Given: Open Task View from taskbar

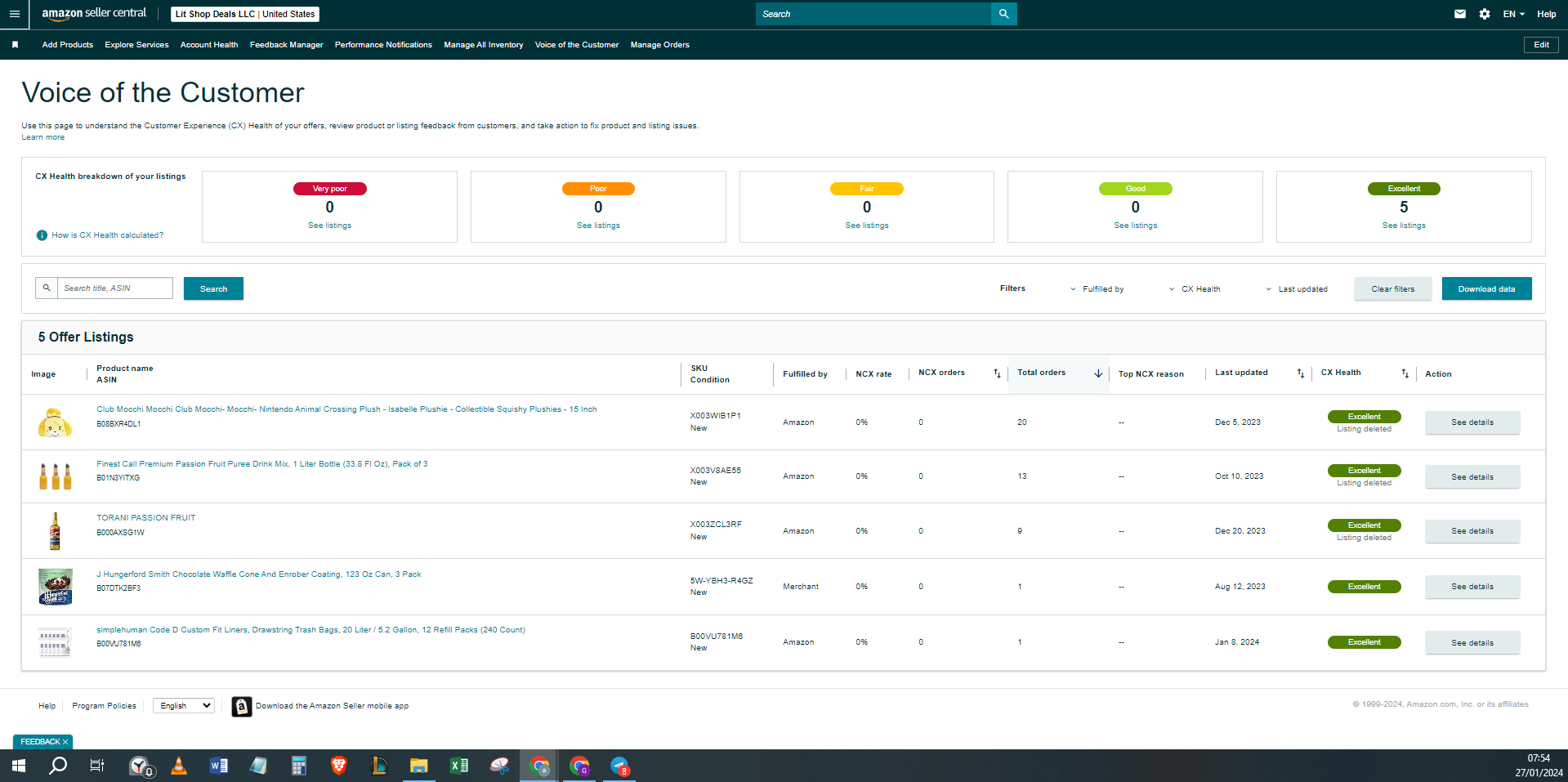Looking at the screenshot, I should pyautogui.click(x=97, y=766).
